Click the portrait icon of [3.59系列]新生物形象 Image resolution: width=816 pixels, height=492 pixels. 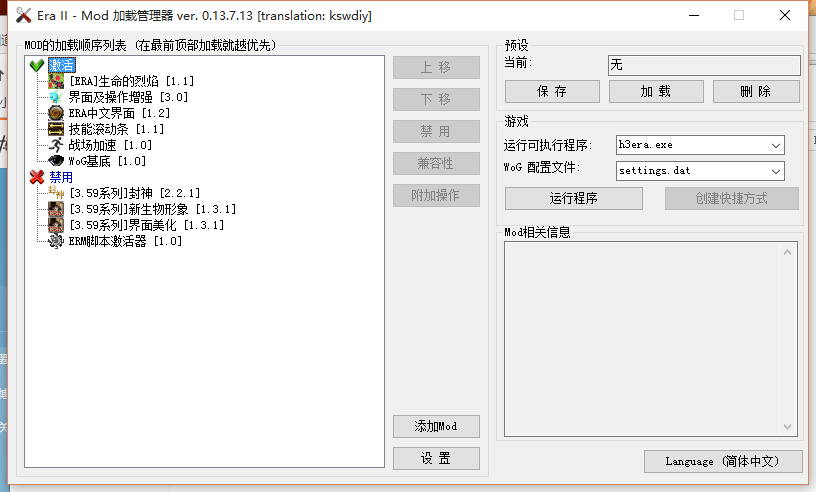click(56, 209)
